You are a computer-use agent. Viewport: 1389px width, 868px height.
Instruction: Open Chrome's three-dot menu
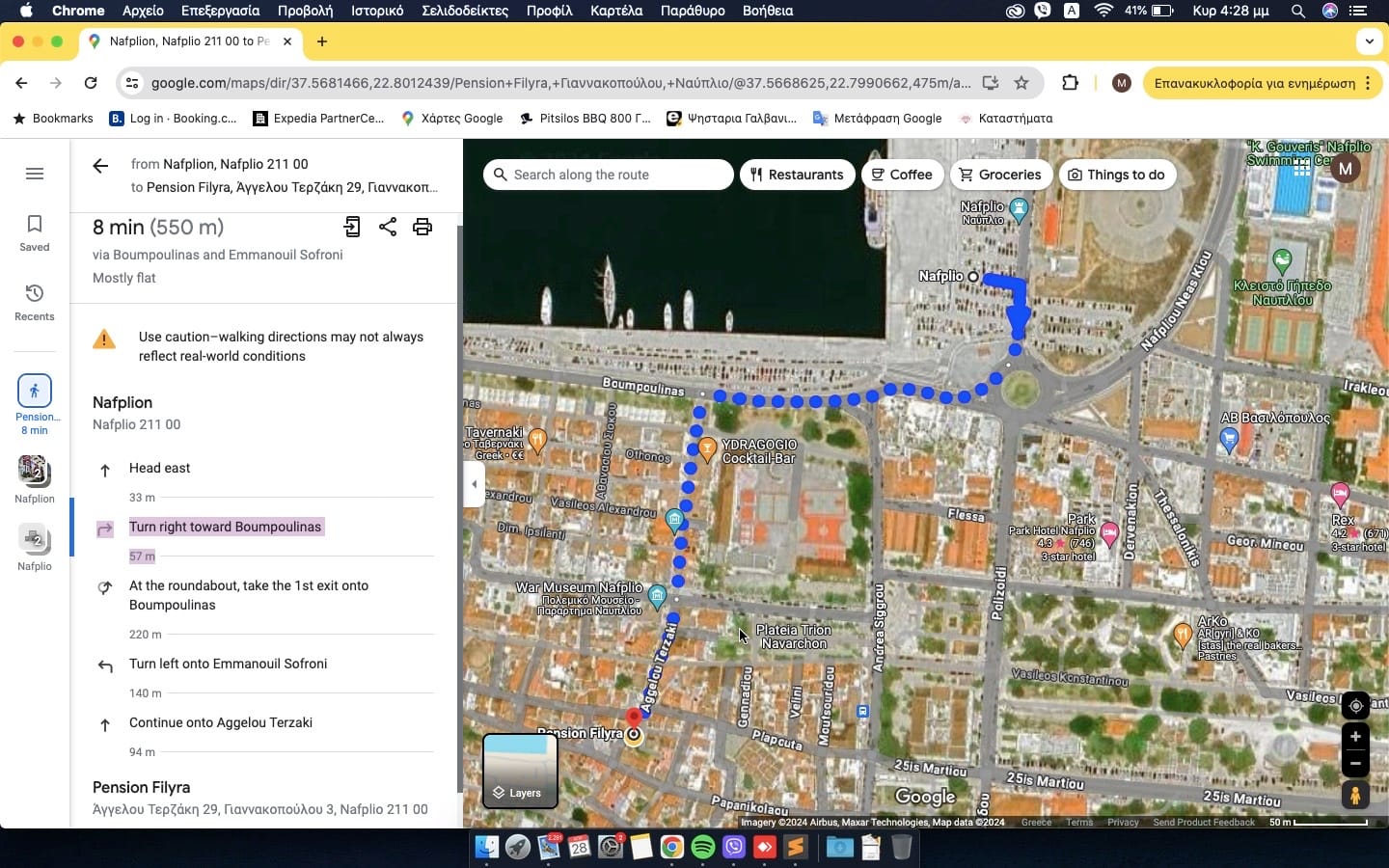pyautogui.click(x=1368, y=83)
